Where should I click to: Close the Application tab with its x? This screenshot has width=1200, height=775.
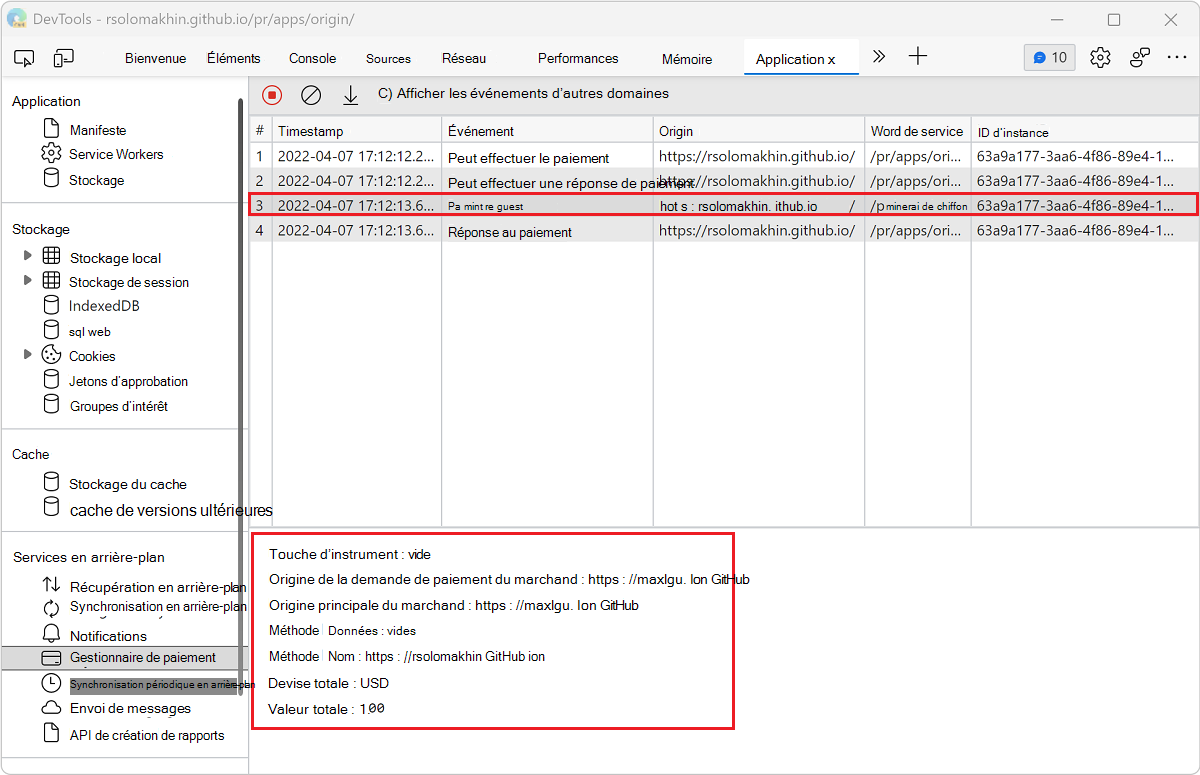(x=831, y=59)
